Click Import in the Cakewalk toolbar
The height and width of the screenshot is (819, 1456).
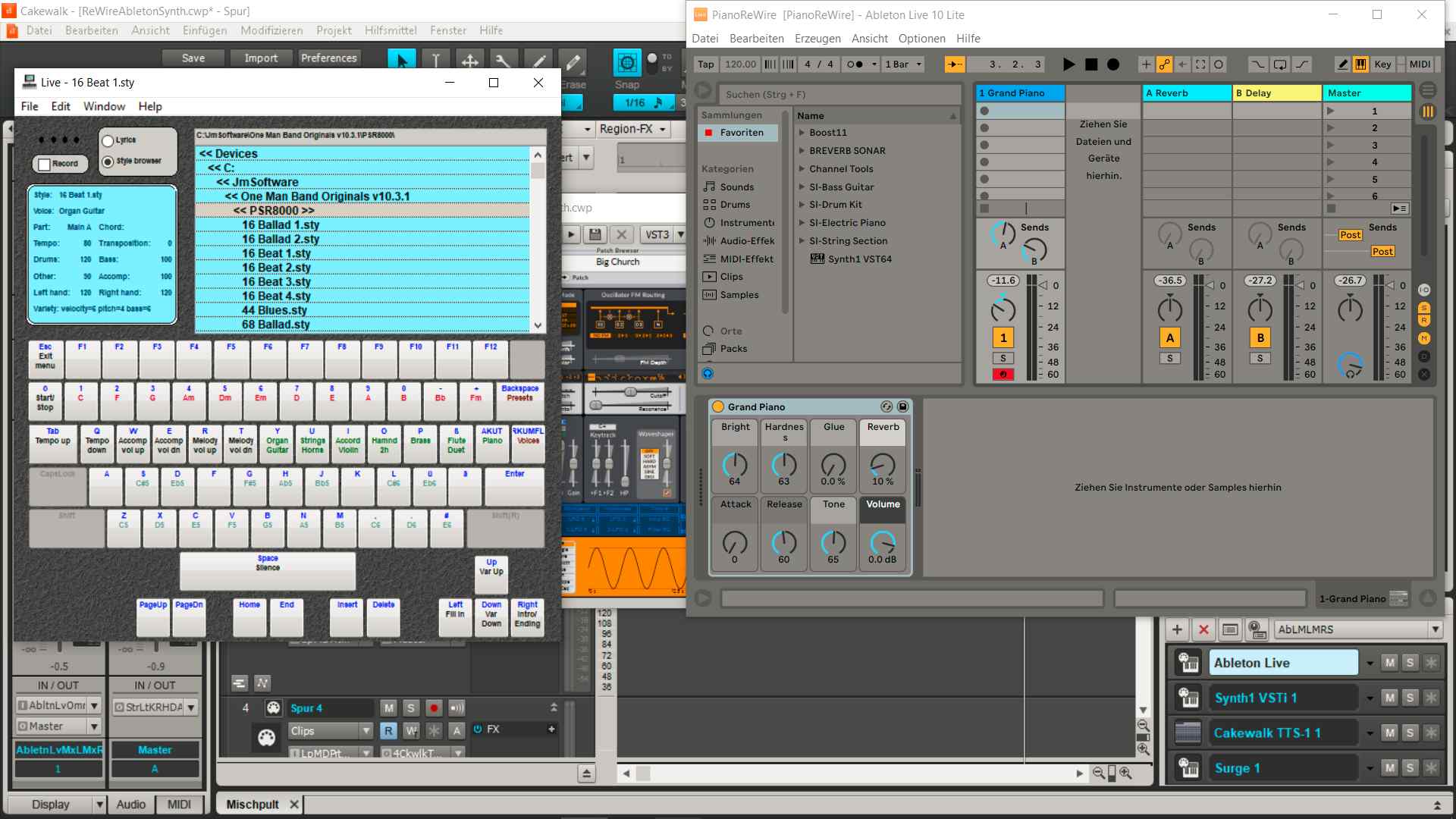(x=261, y=58)
